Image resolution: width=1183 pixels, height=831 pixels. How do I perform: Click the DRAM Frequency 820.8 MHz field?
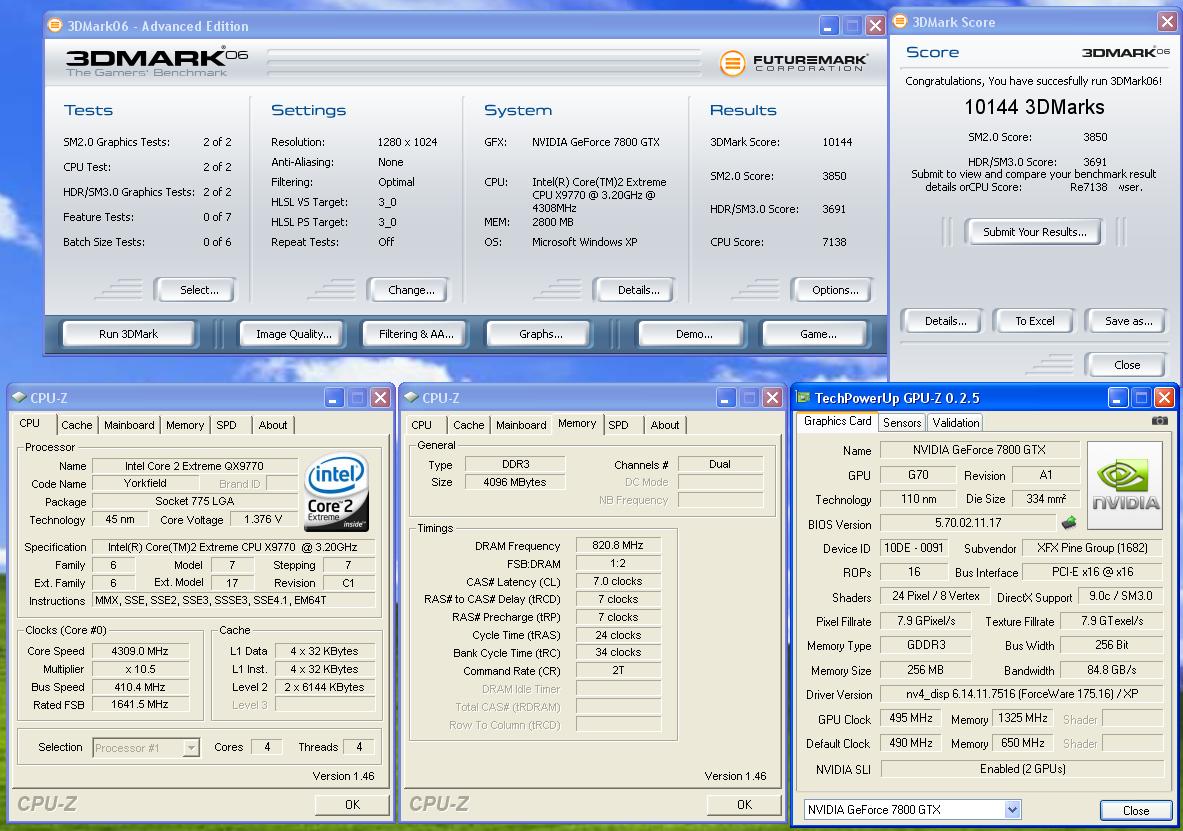coord(618,545)
